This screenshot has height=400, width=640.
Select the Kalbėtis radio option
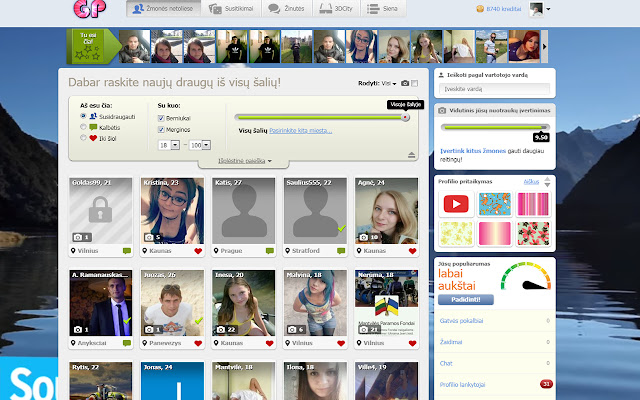pos(84,127)
